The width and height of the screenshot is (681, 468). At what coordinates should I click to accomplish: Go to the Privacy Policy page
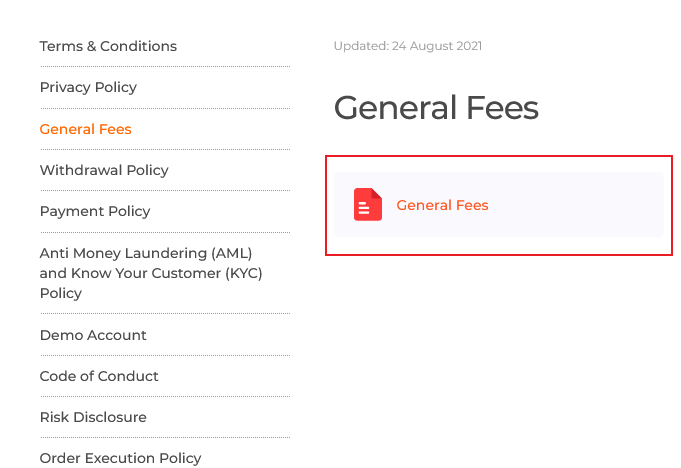click(88, 87)
